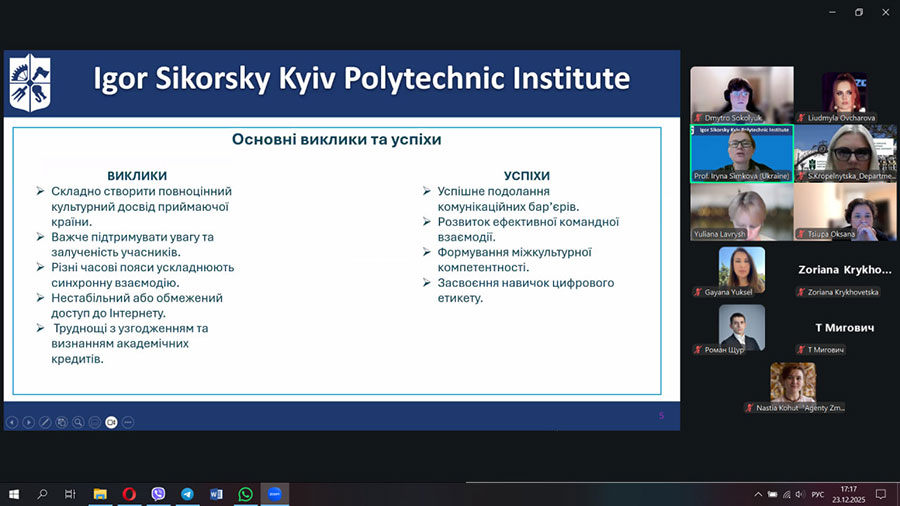
Task: Click muted mic icon beside Gayana Yuksel
Action: coord(698,292)
